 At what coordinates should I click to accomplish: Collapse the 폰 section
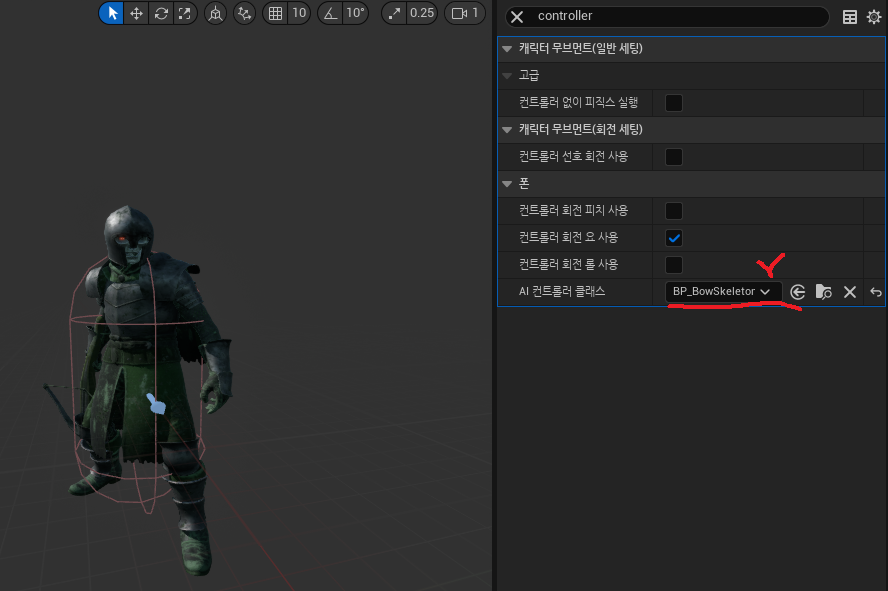(x=507, y=184)
